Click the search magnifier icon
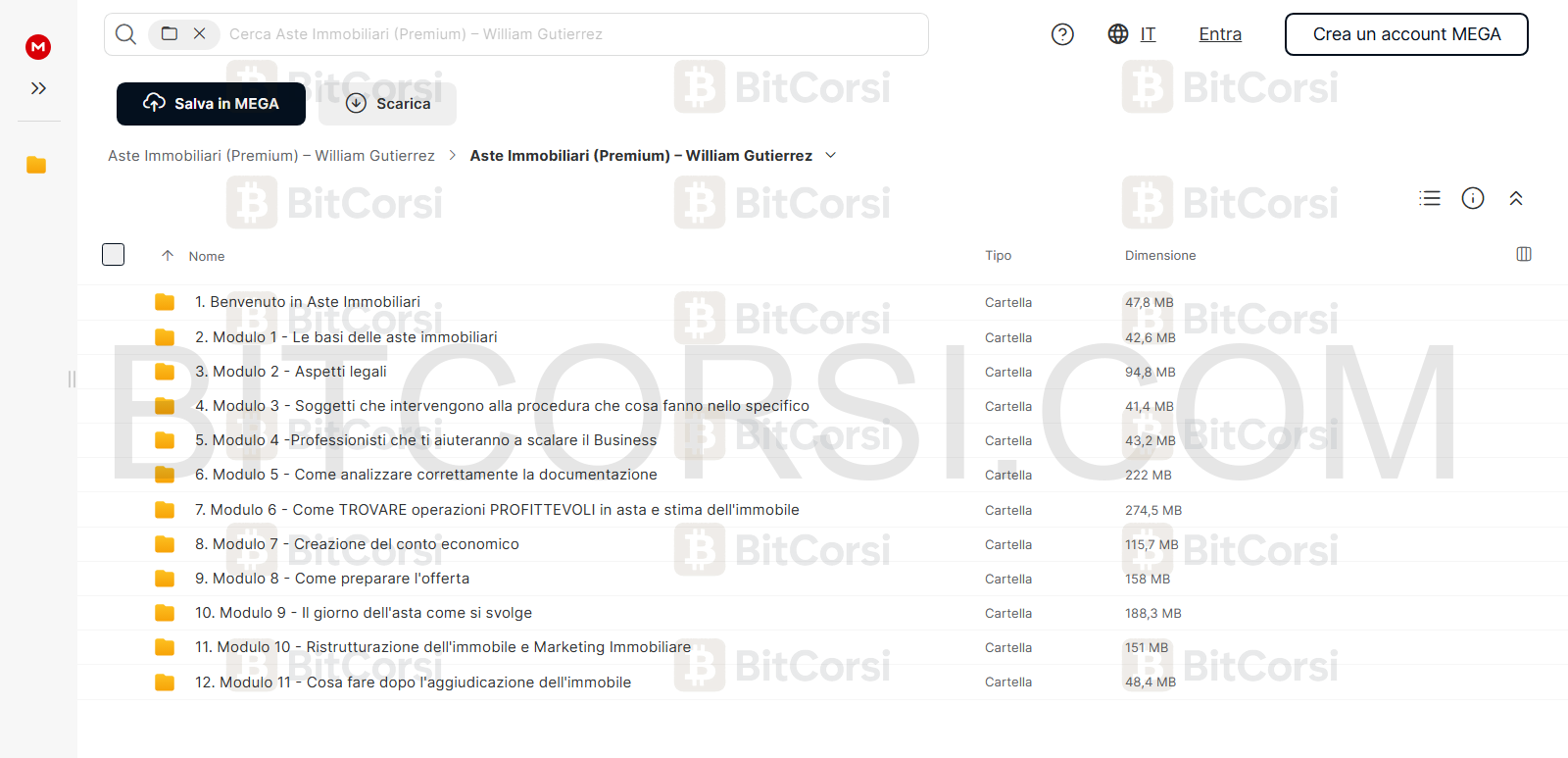This screenshot has width=1568, height=758. (125, 34)
